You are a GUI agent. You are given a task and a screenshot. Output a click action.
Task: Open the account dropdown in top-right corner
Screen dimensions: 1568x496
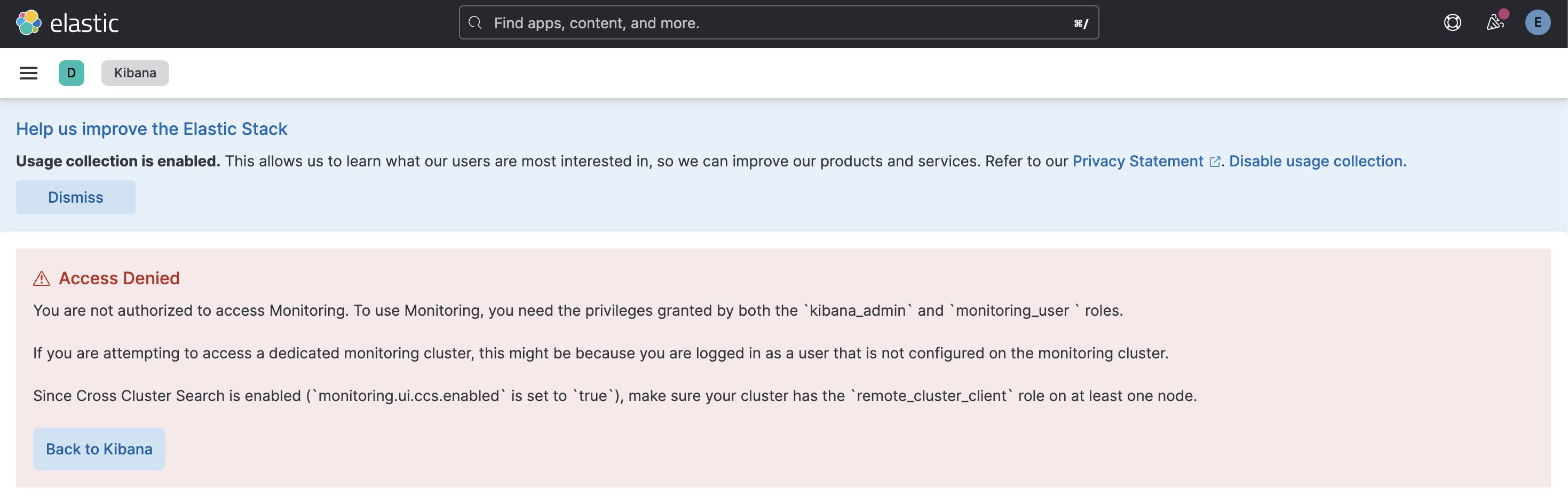1539,22
